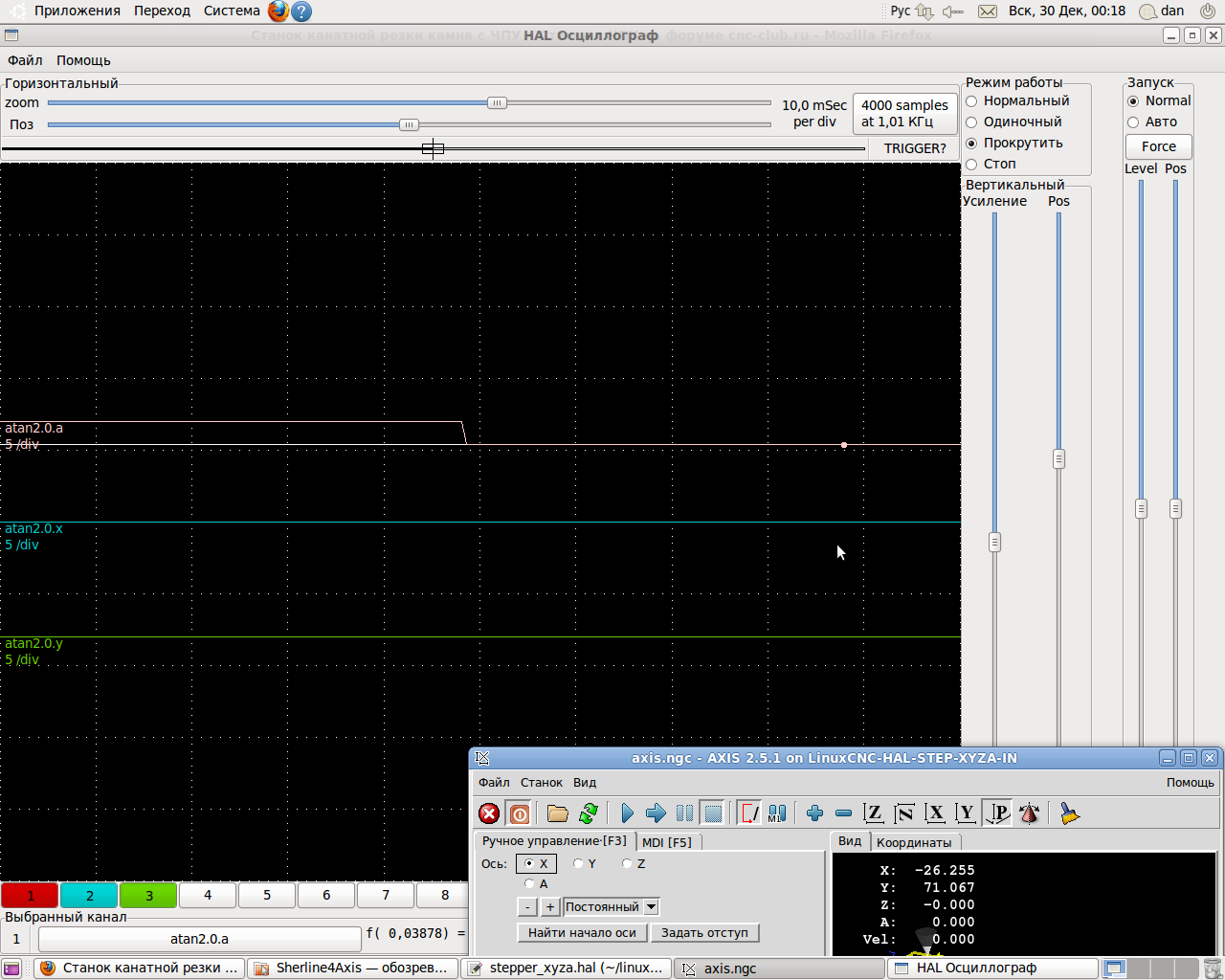Switch to the MDI [F5] tab
The width and height of the screenshot is (1225, 980).
[x=667, y=842]
